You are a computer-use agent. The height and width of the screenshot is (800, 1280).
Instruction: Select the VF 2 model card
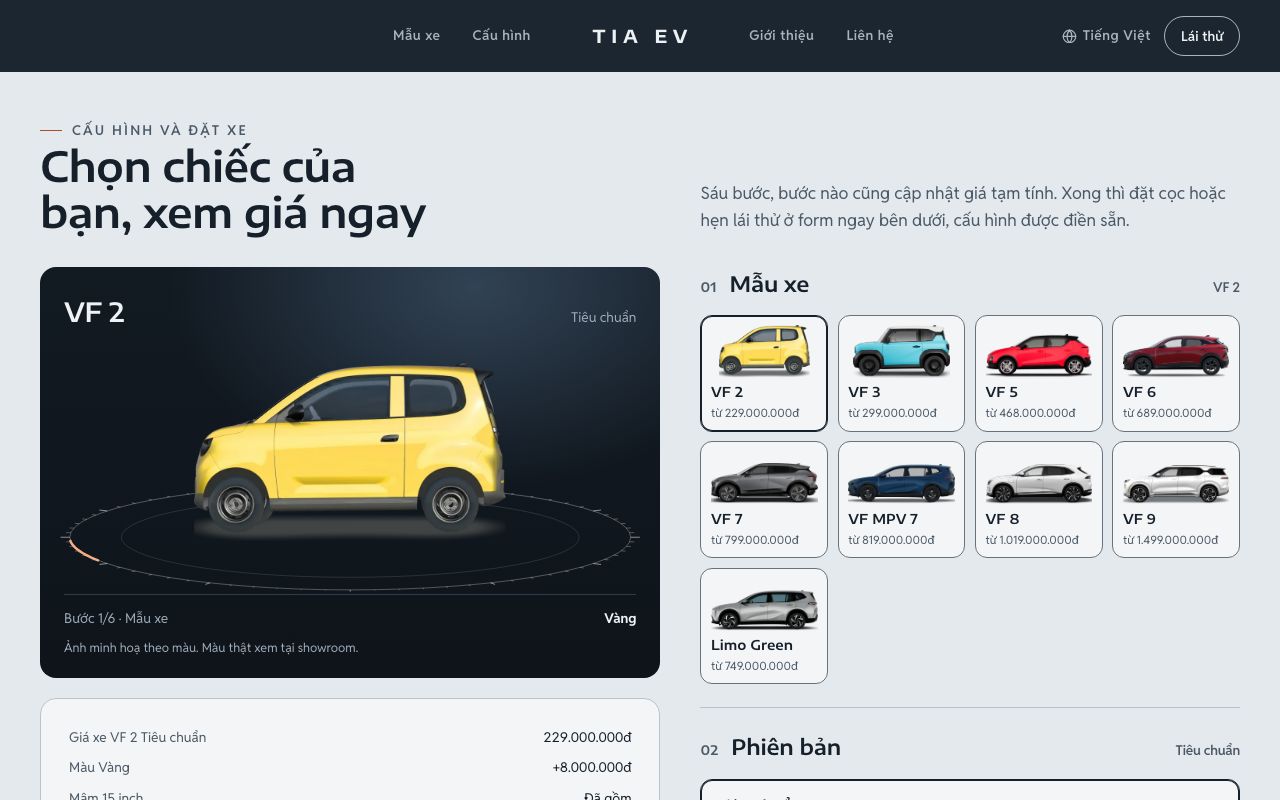(x=764, y=373)
